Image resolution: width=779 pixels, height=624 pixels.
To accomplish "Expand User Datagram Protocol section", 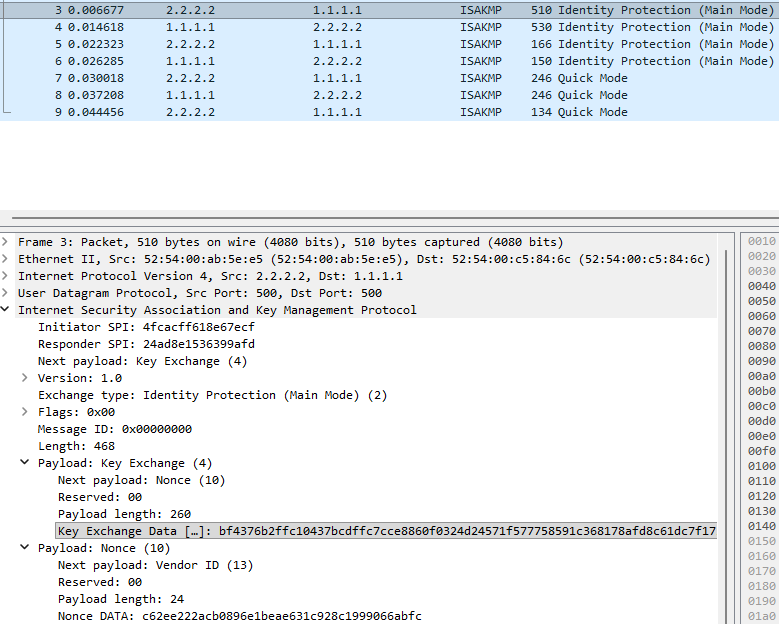I will point(6,293).
